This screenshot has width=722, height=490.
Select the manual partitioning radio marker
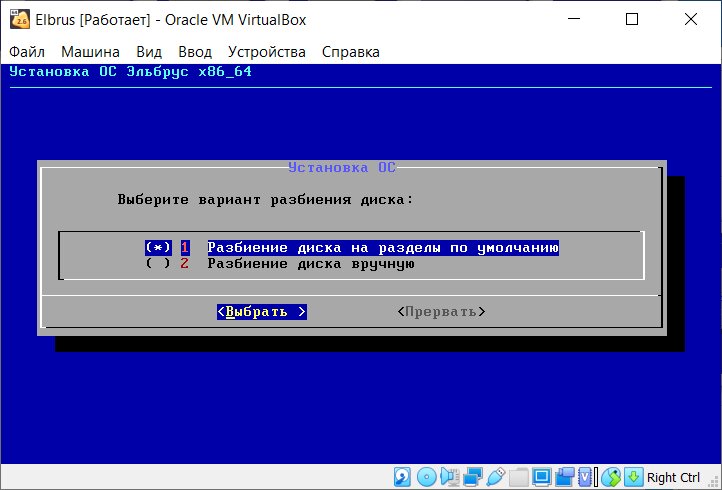158,263
